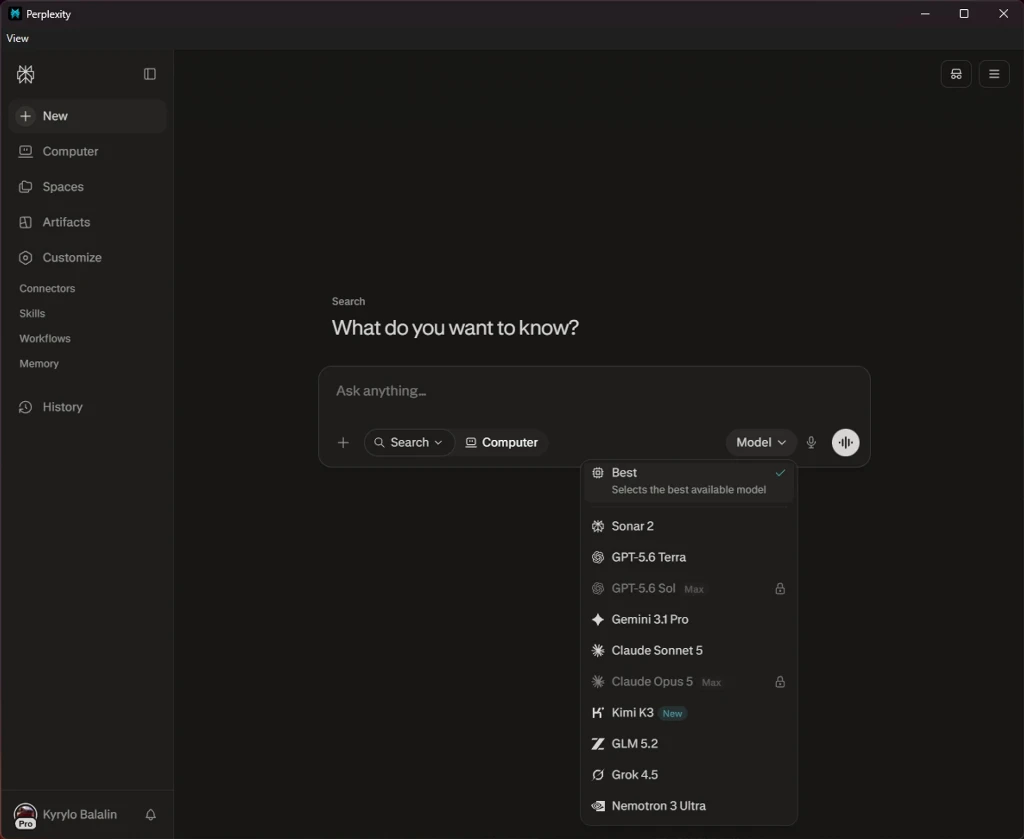This screenshot has height=839, width=1024.
Task: Open Artifacts from the sidebar
Action: [88, 222]
